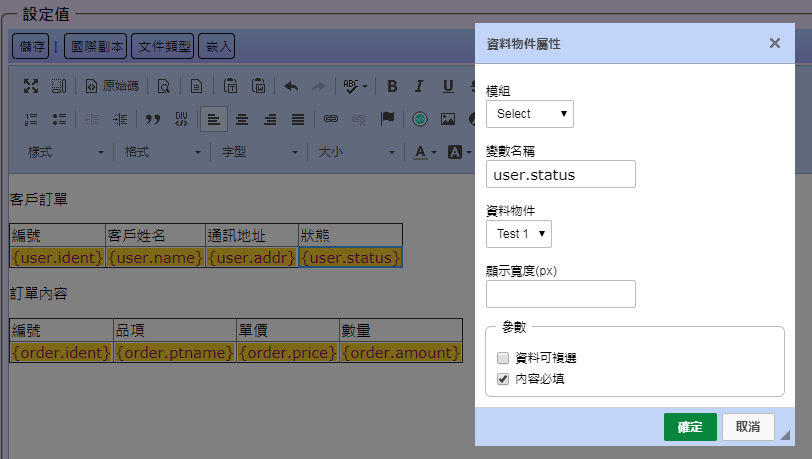Click the 取消 cancel button
The height and width of the screenshot is (459, 812).
[x=748, y=427]
